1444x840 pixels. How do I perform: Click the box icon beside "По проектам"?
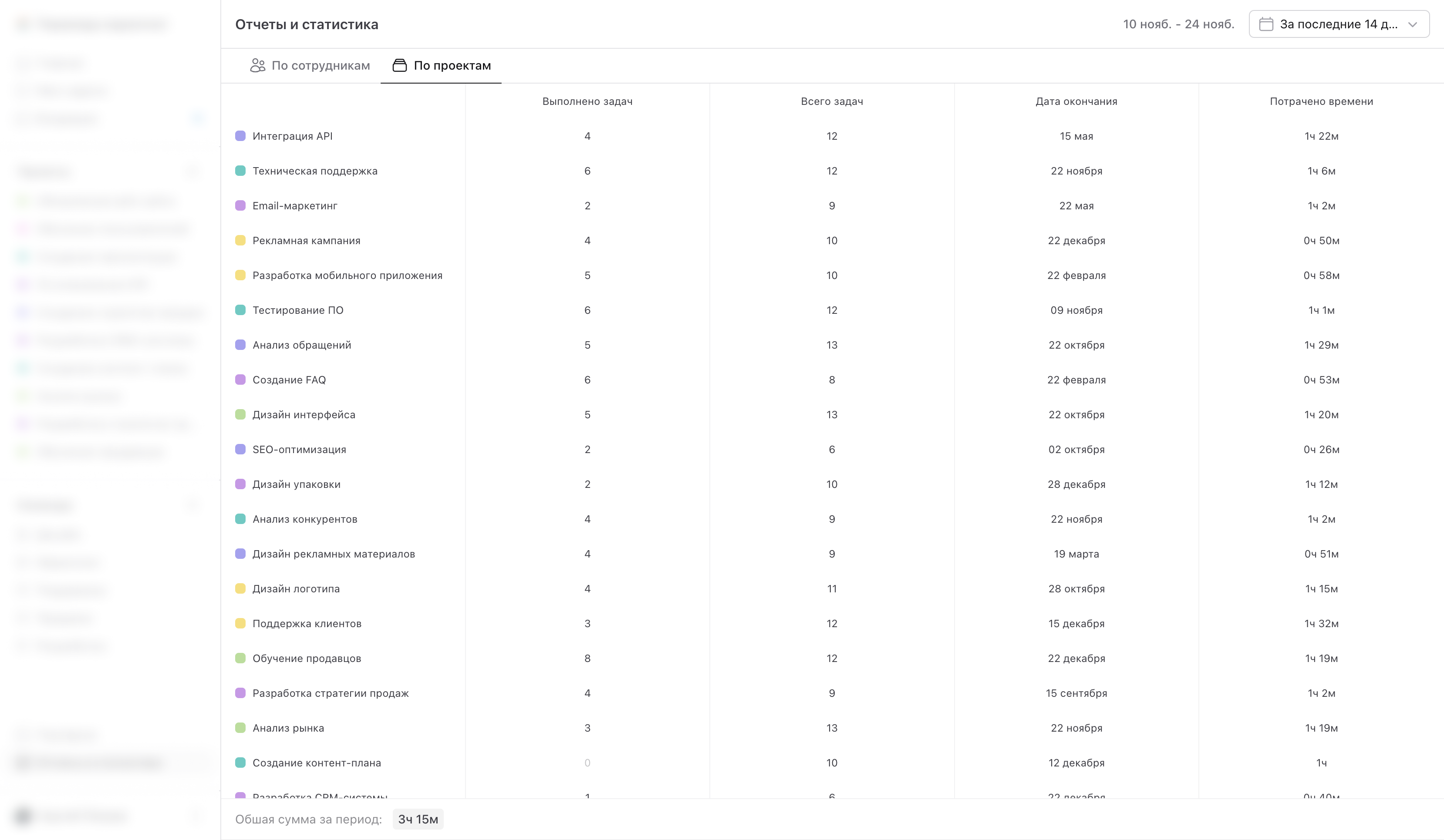tap(399, 65)
